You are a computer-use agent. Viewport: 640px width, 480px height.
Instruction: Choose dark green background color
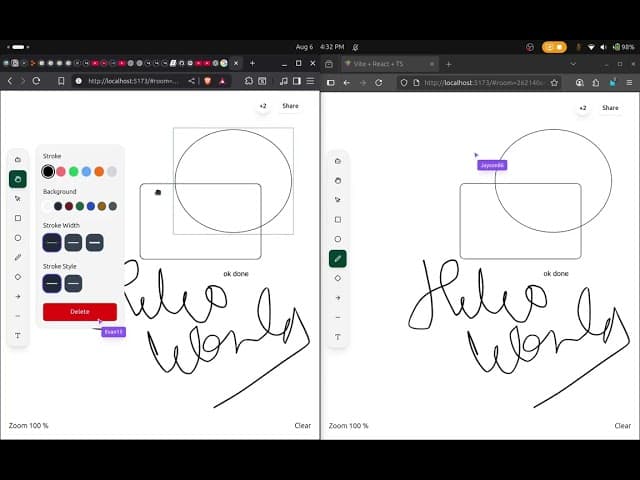click(x=80, y=207)
